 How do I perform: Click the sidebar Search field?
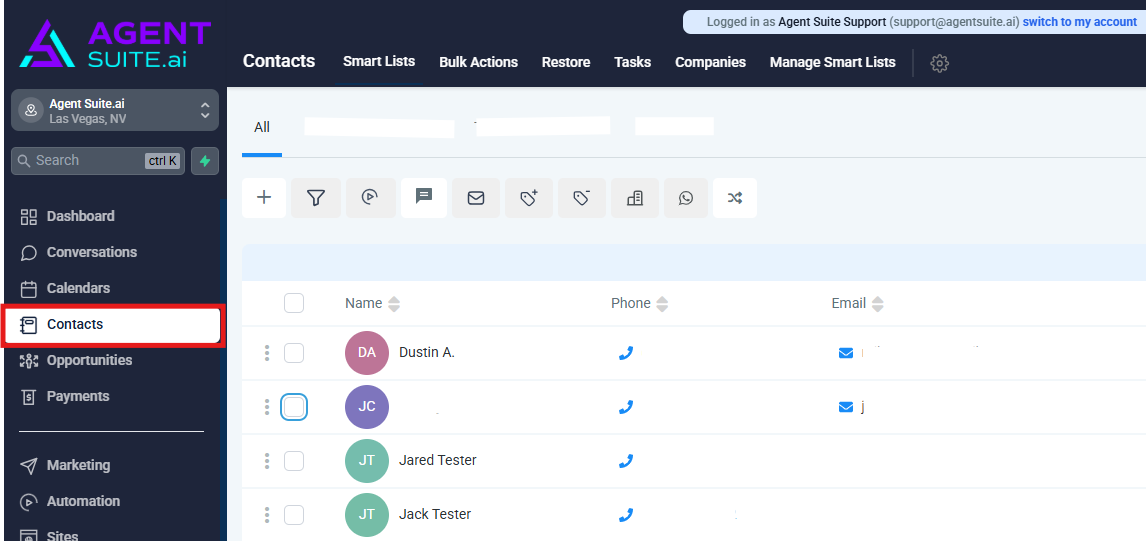[98, 161]
